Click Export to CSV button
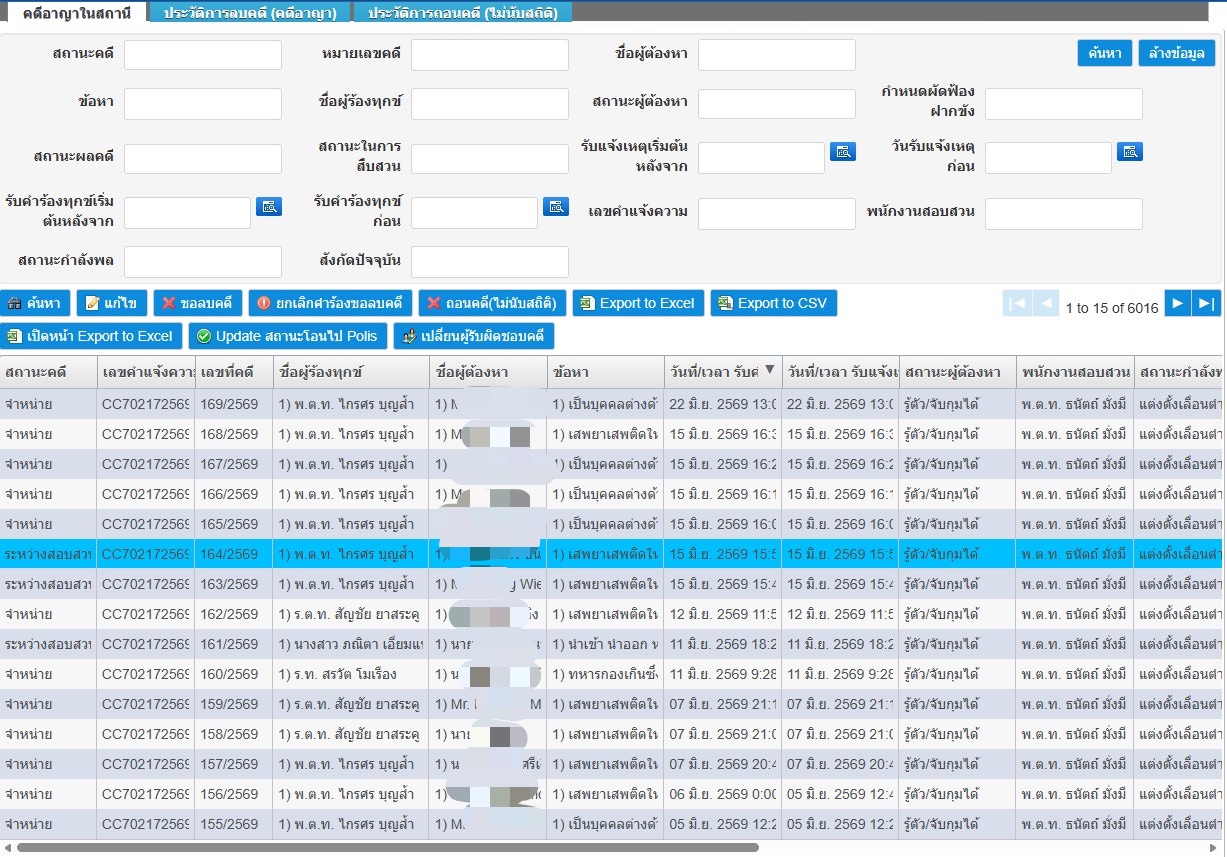The height and width of the screenshot is (857, 1227). pyautogui.click(x=774, y=303)
